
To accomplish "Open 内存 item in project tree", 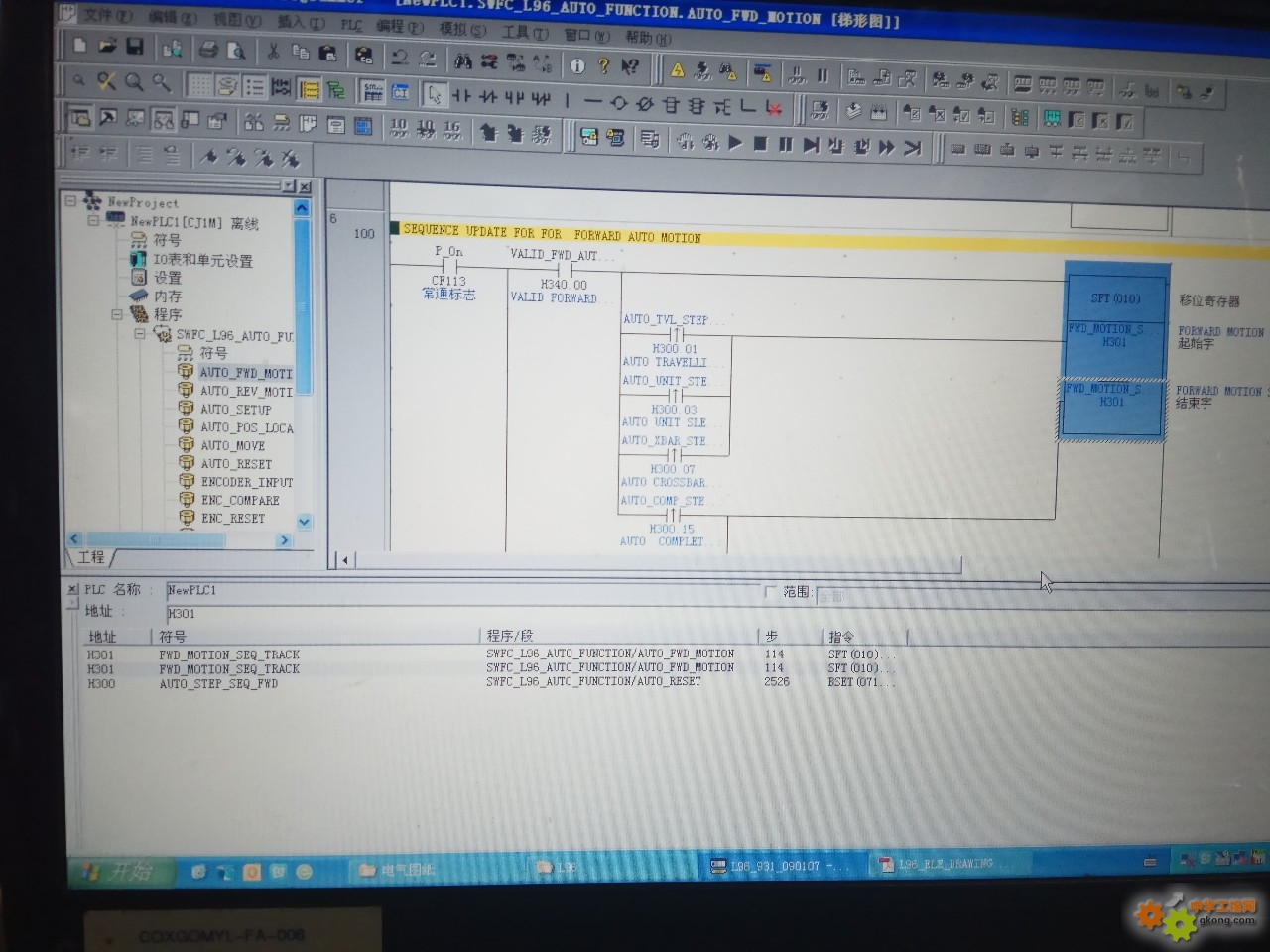I will pyautogui.click(x=168, y=296).
